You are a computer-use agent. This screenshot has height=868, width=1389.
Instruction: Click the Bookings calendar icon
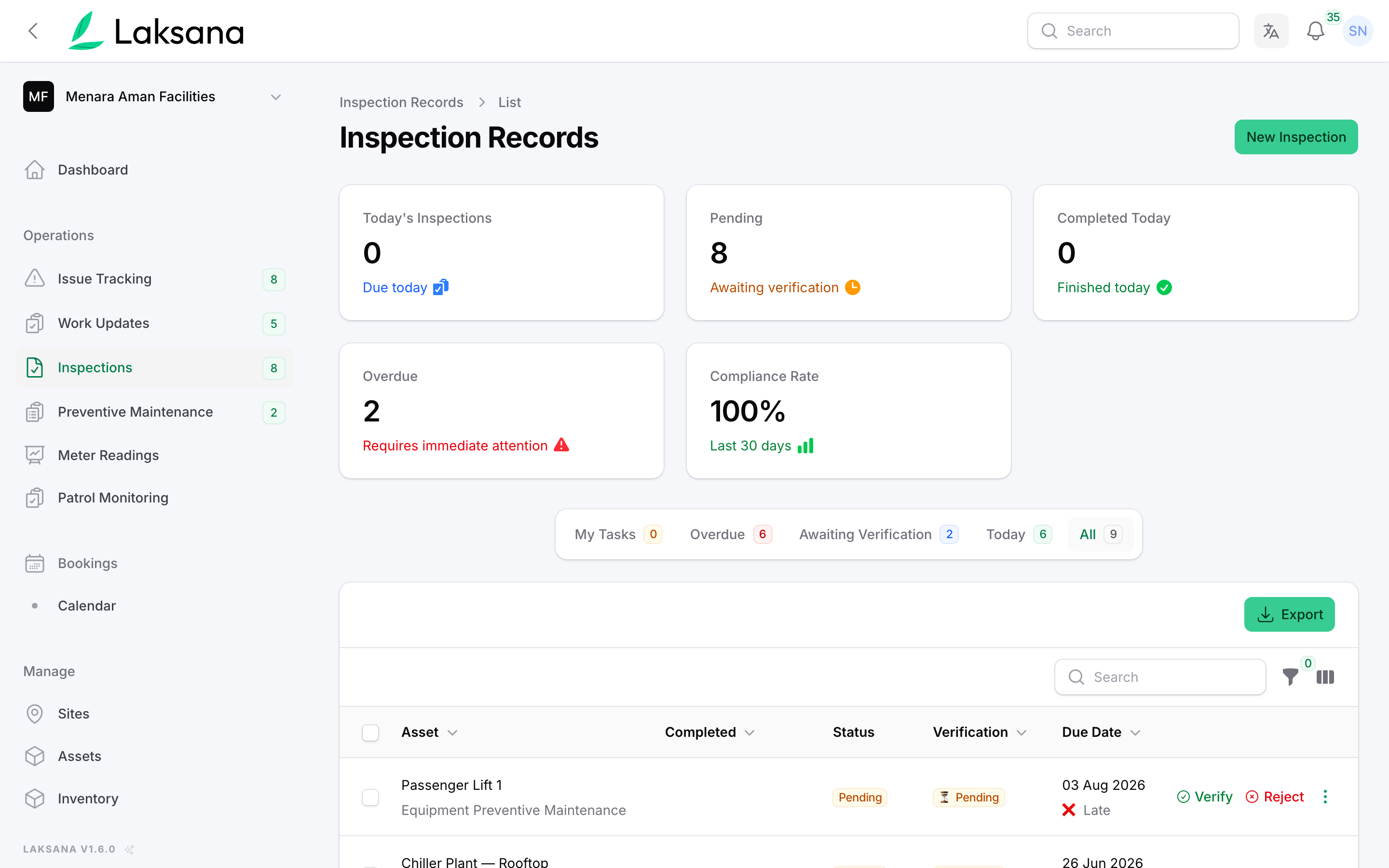point(34,563)
